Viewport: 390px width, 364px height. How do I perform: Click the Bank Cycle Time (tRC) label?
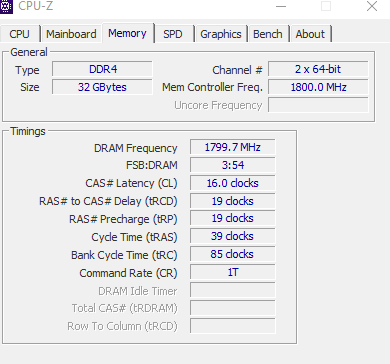(x=124, y=255)
